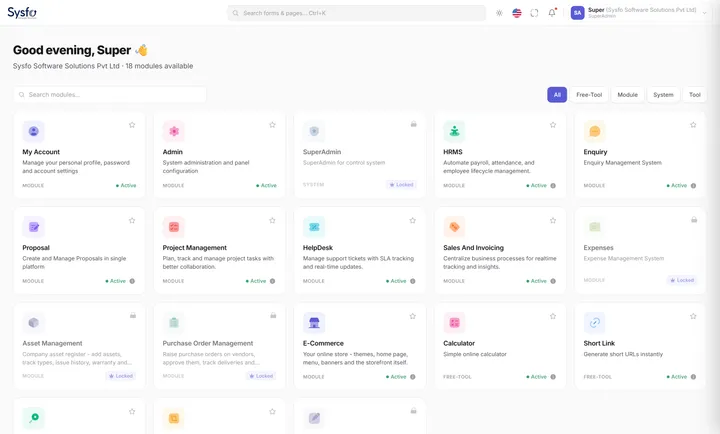Viewport: 720px width, 434px height.
Task: Favorite the Enquiry card star
Action: (x=693, y=125)
